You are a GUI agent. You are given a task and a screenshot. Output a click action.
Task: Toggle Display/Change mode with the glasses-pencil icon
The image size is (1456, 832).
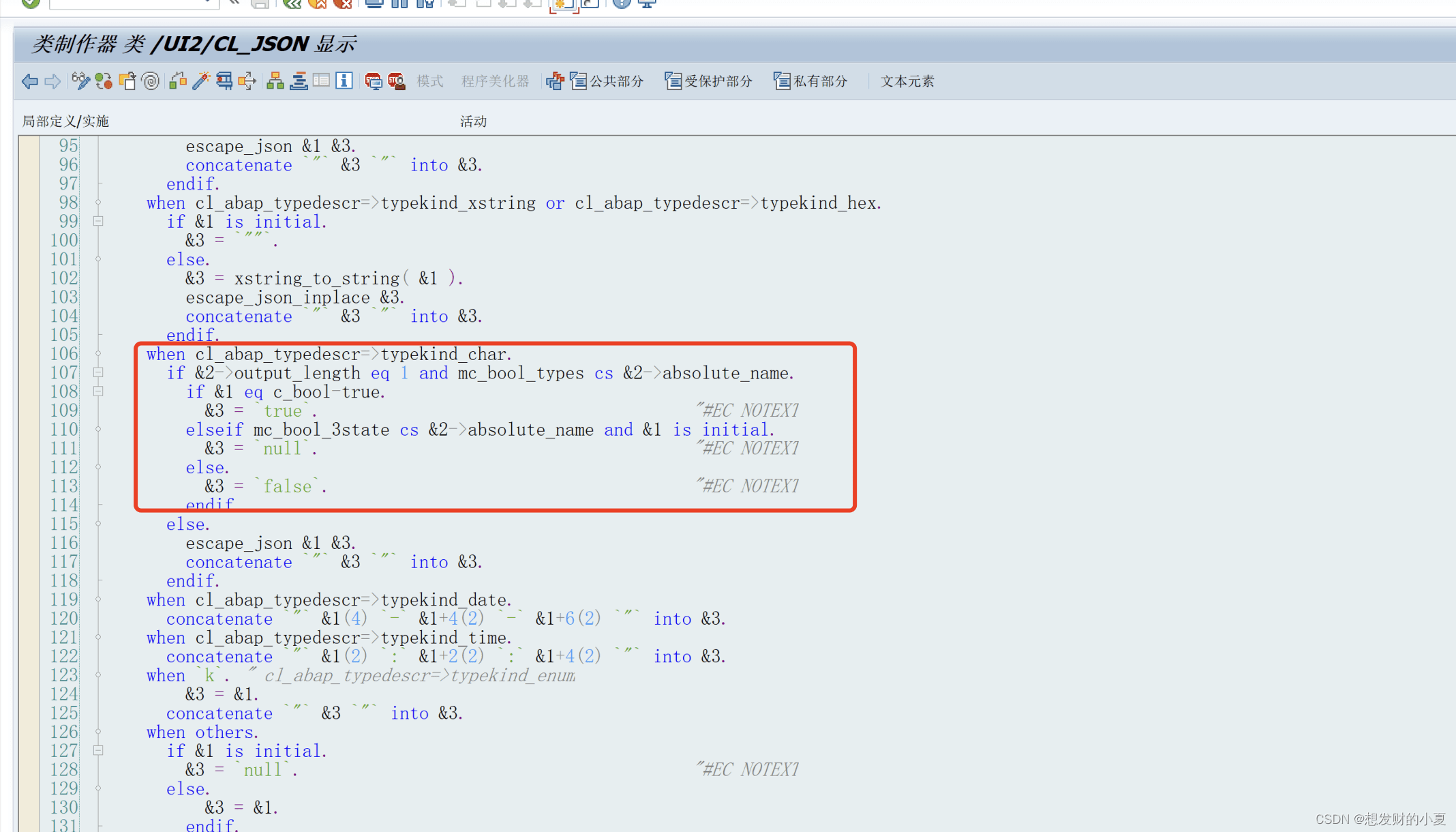pyautogui.click(x=81, y=80)
